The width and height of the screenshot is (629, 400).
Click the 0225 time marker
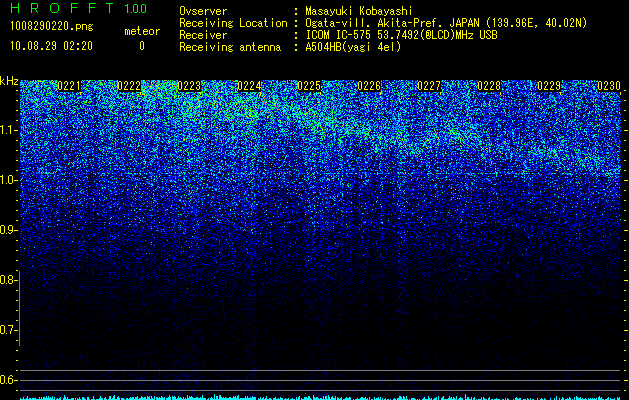(309, 86)
